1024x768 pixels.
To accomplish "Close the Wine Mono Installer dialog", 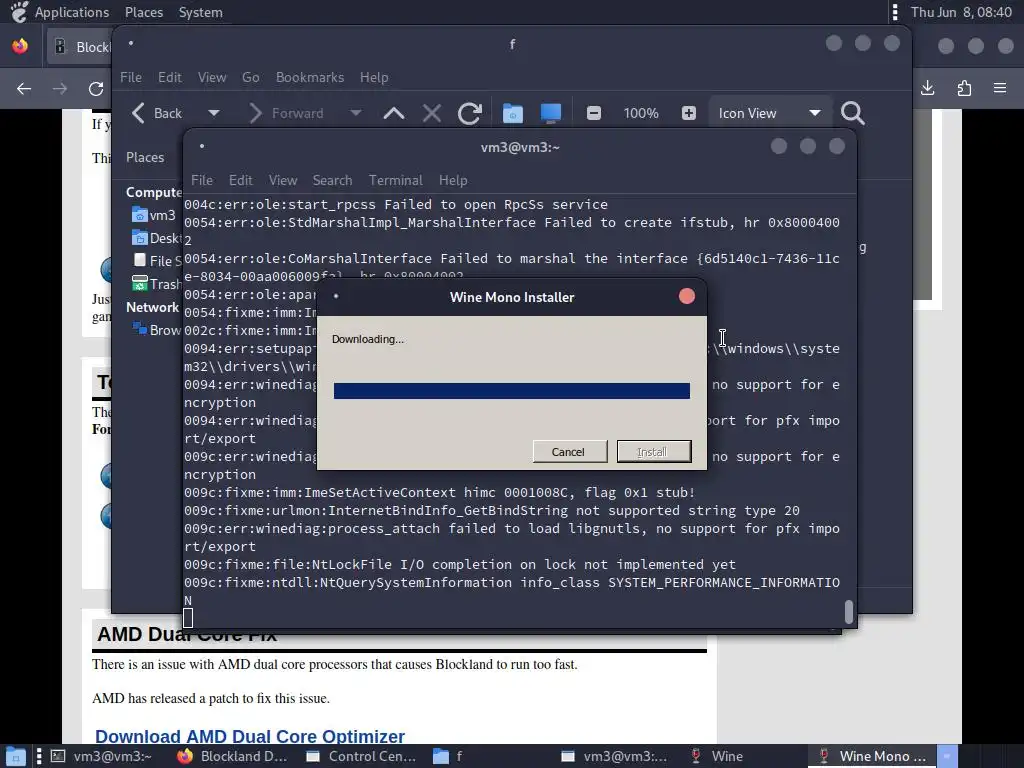I will point(686,296).
